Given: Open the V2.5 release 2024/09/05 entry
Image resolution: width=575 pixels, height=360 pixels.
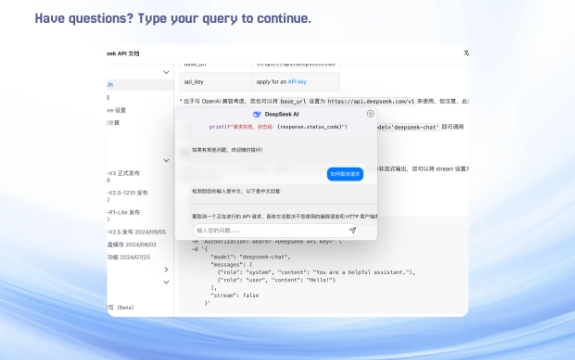Looking at the screenshot, I should 136,232.
